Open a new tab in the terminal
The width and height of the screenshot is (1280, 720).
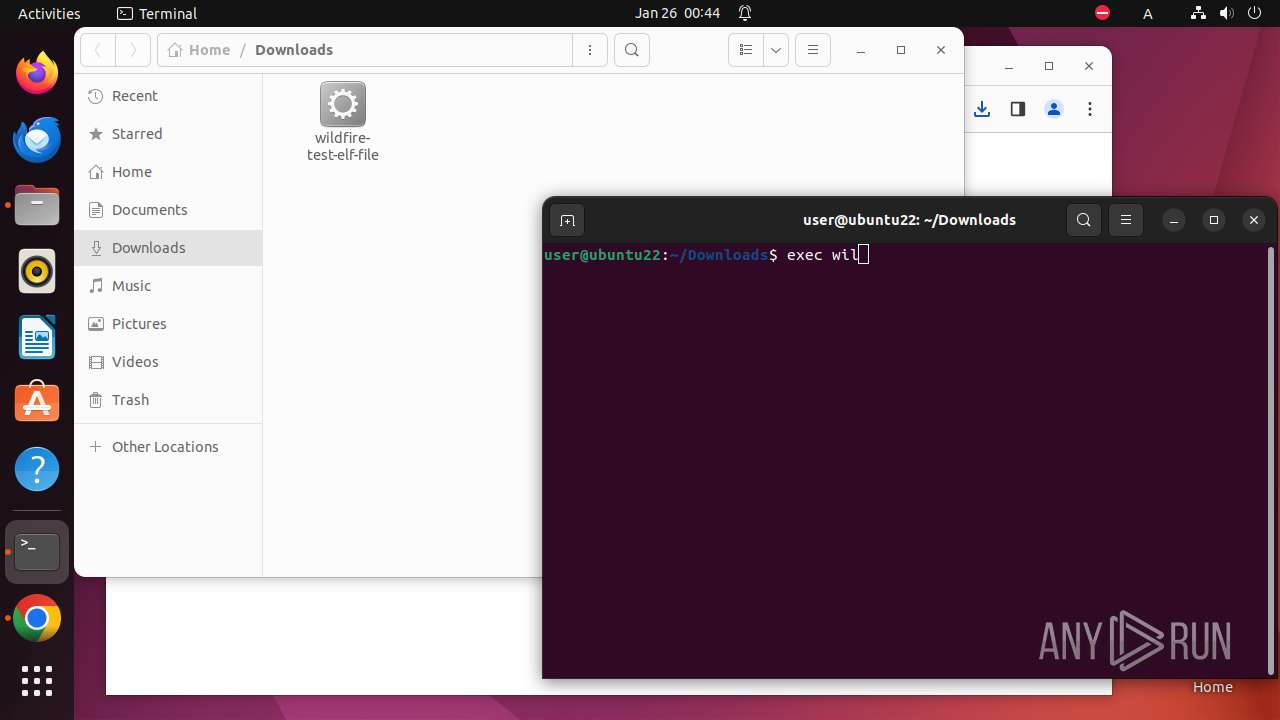567,220
